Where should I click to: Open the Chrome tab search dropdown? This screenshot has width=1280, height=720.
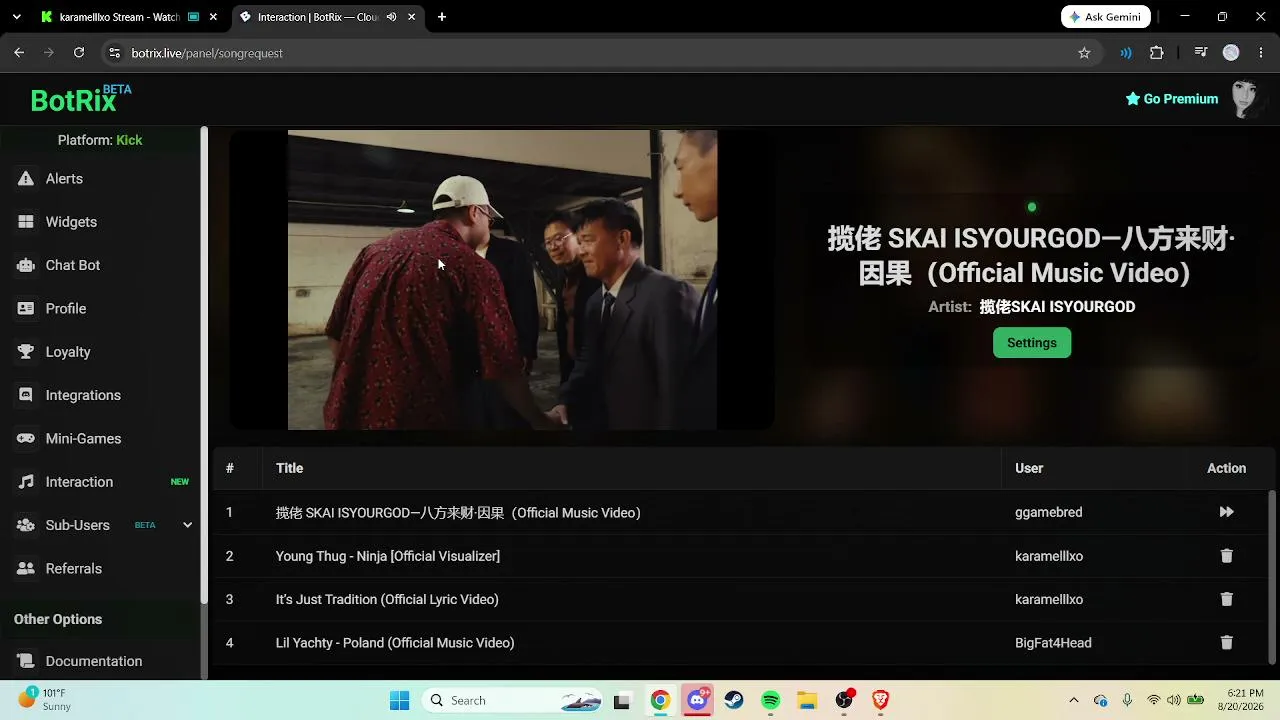tap(16, 17)
